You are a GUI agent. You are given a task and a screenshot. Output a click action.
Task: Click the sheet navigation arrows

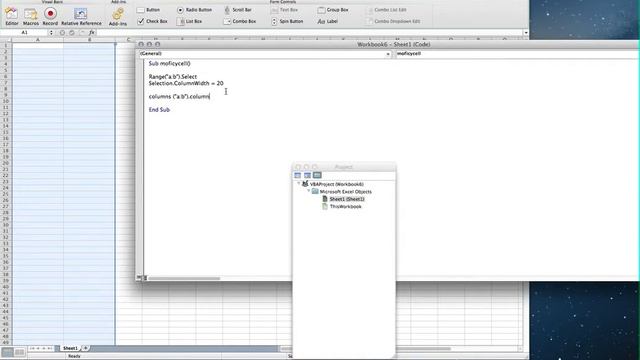click(40, 348)
